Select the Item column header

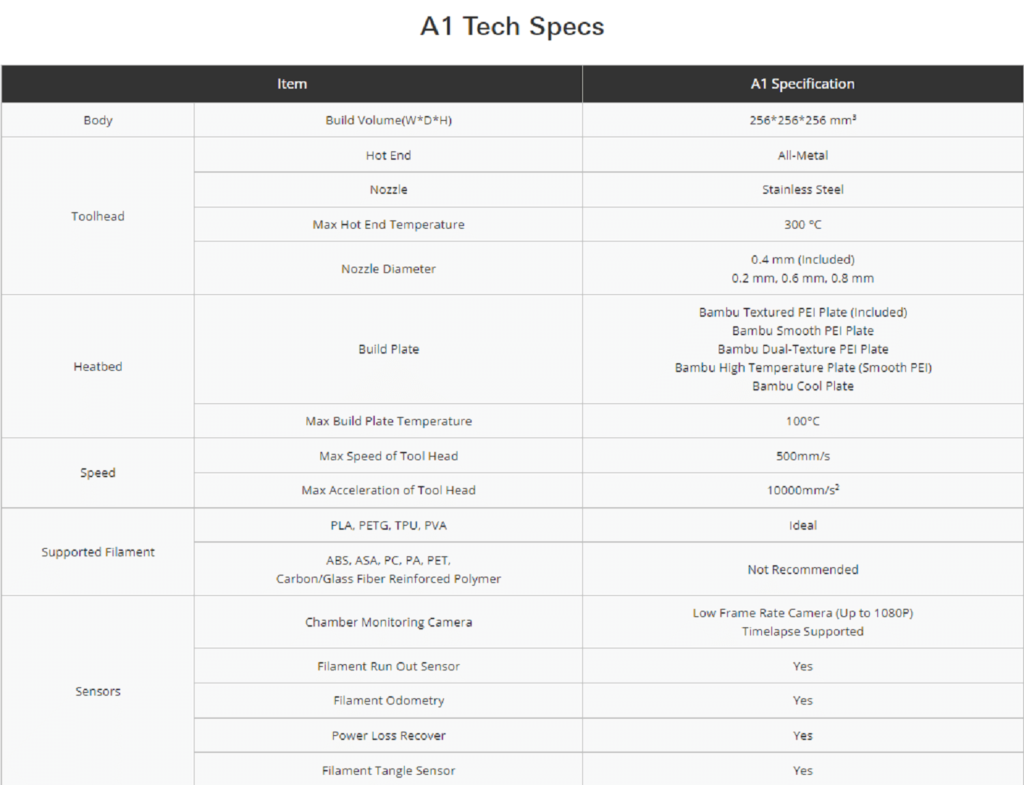pos(291,84)
